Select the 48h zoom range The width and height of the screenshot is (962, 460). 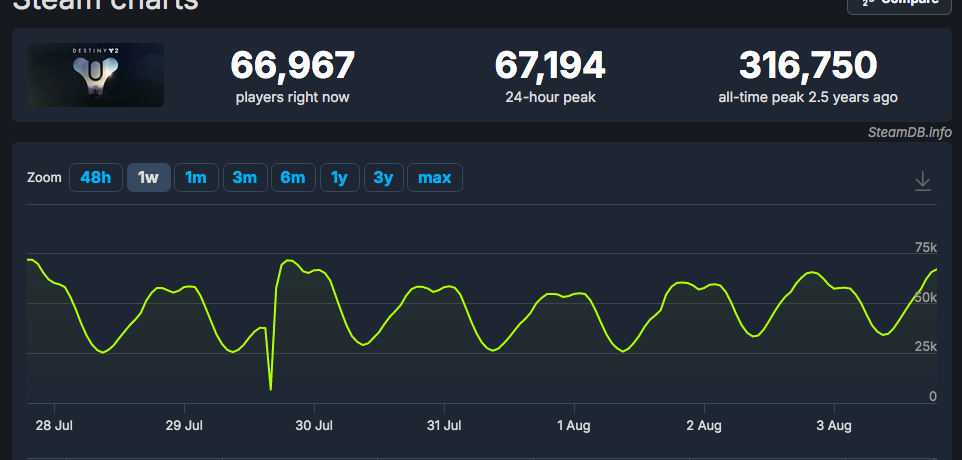[x=96, y=178]
